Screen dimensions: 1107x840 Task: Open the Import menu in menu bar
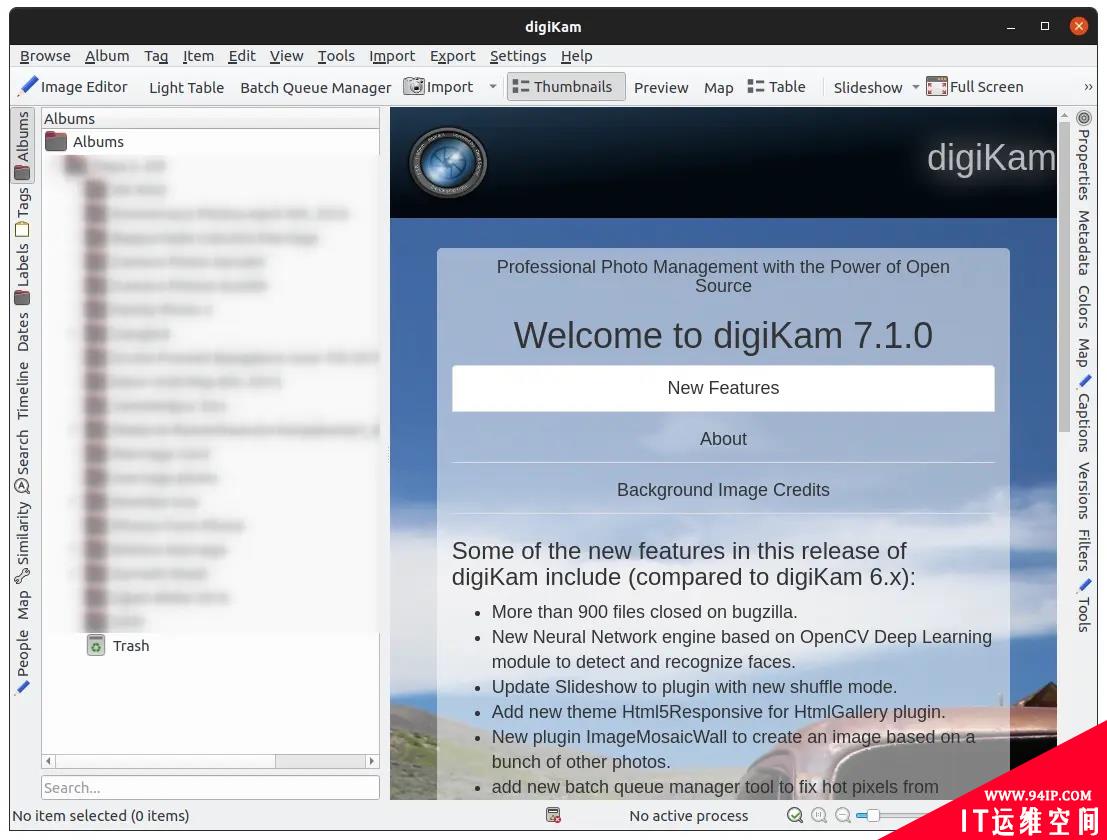click(x=392, y=56)
